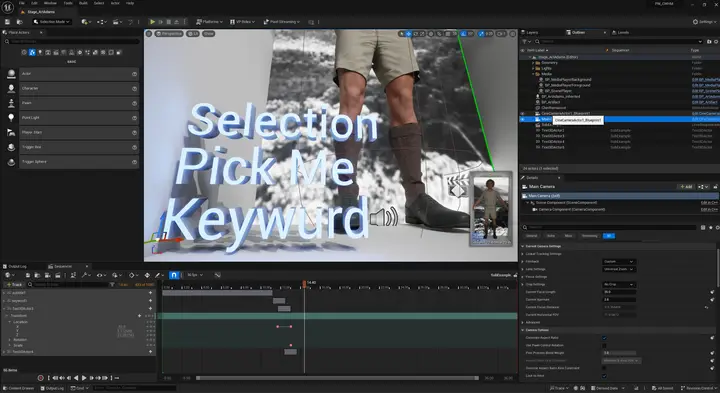This screenshot has width=720, height=393.
Task: Click the Sequencer record button
Action: [x=40, y=378]
